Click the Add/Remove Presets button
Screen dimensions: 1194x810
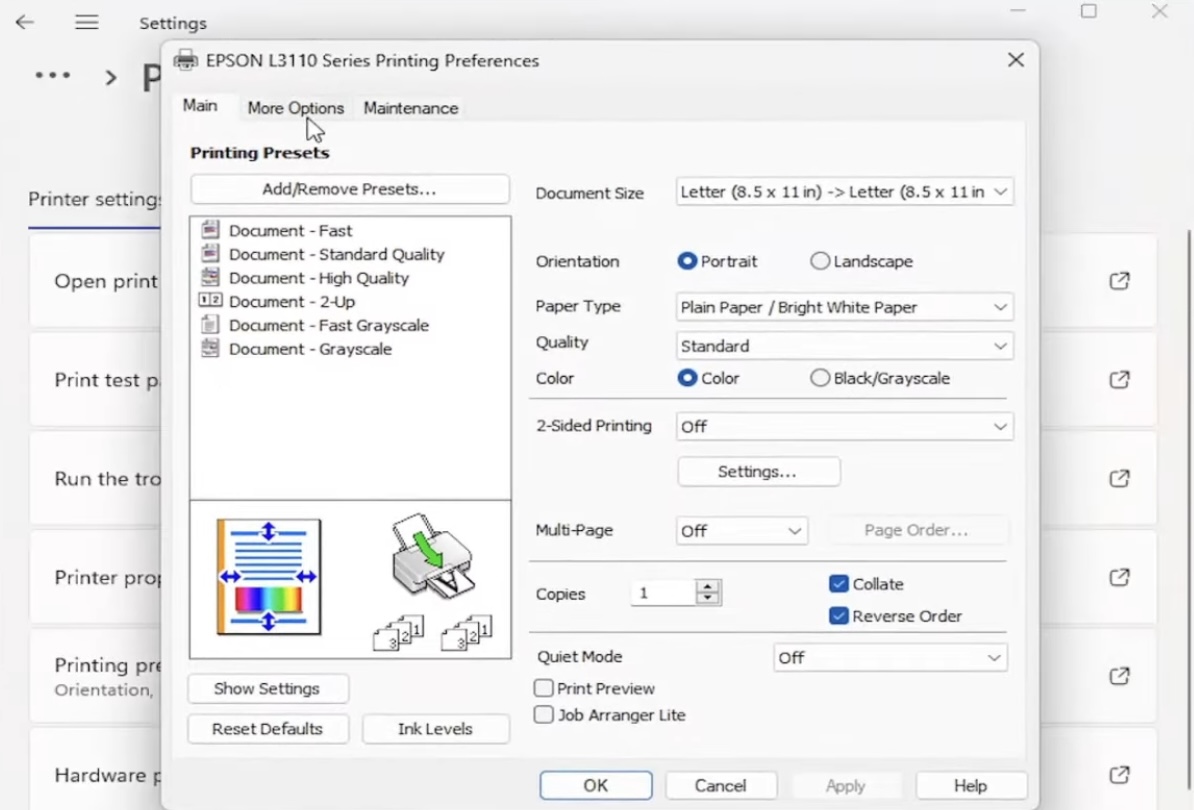tap(350, 189)
